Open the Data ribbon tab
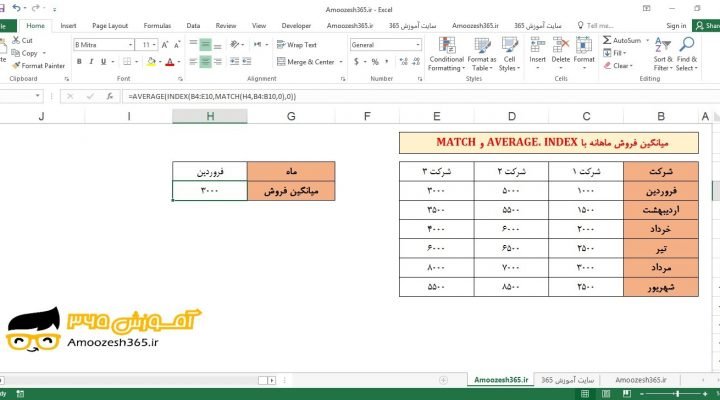This screenshot has height=400, width=720. 193,26
